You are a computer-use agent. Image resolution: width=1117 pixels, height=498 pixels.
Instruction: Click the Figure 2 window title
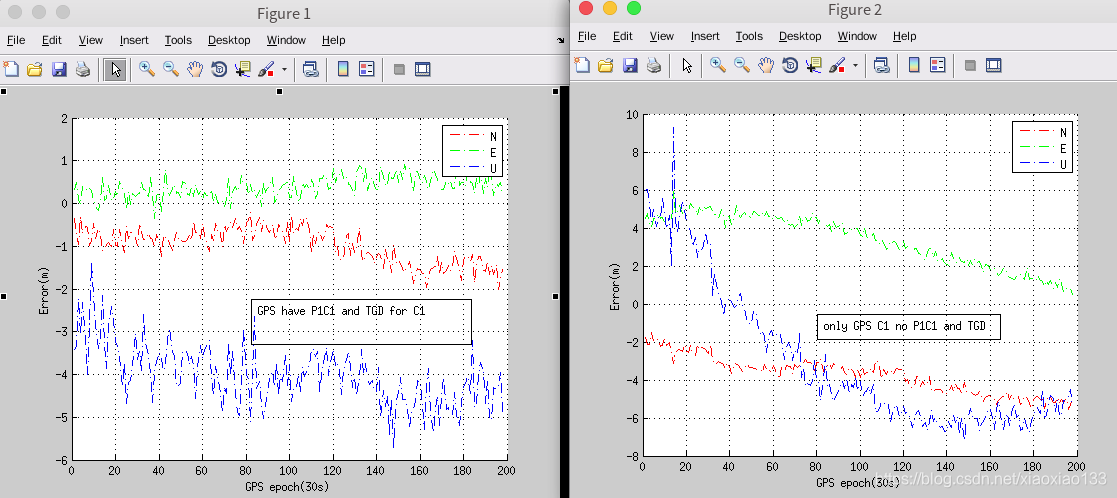point(855,10)
